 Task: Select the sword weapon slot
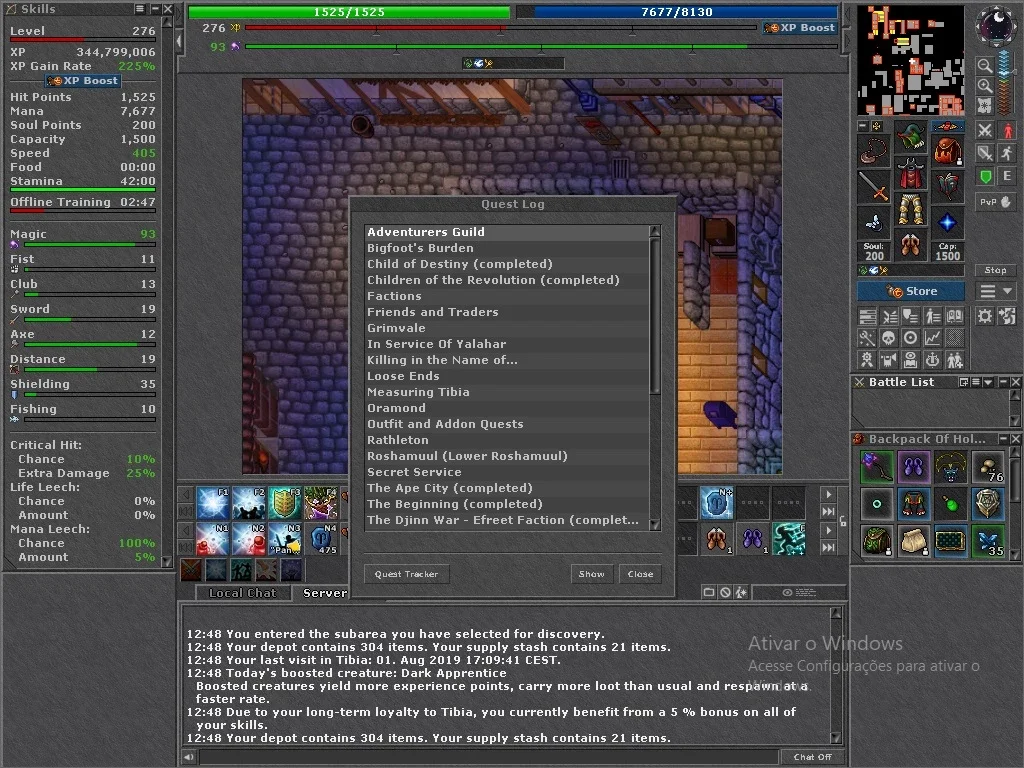coord(874,187)
